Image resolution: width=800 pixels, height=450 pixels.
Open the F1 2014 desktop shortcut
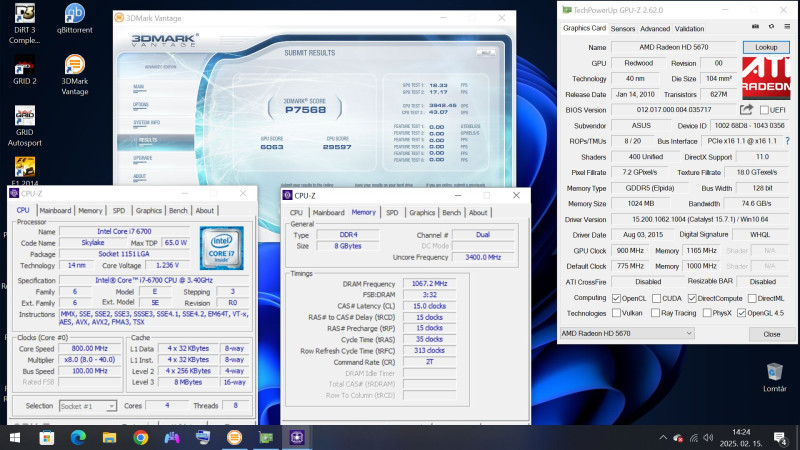pyautogui.click(x=24, y=171)
